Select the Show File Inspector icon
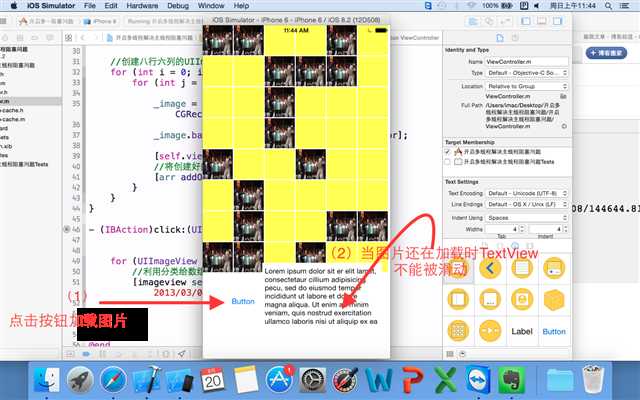This screenshot has width=640, height=400. pos(500,38)
